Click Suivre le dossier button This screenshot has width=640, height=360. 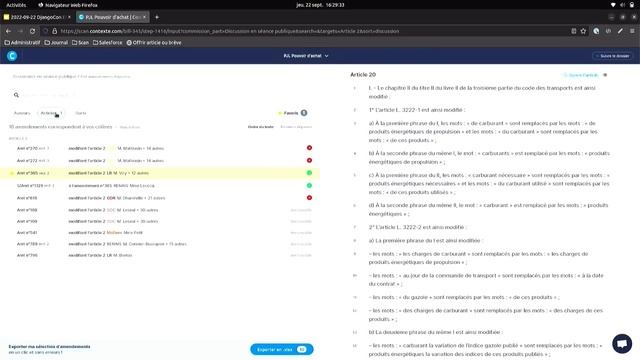[612, 56]
